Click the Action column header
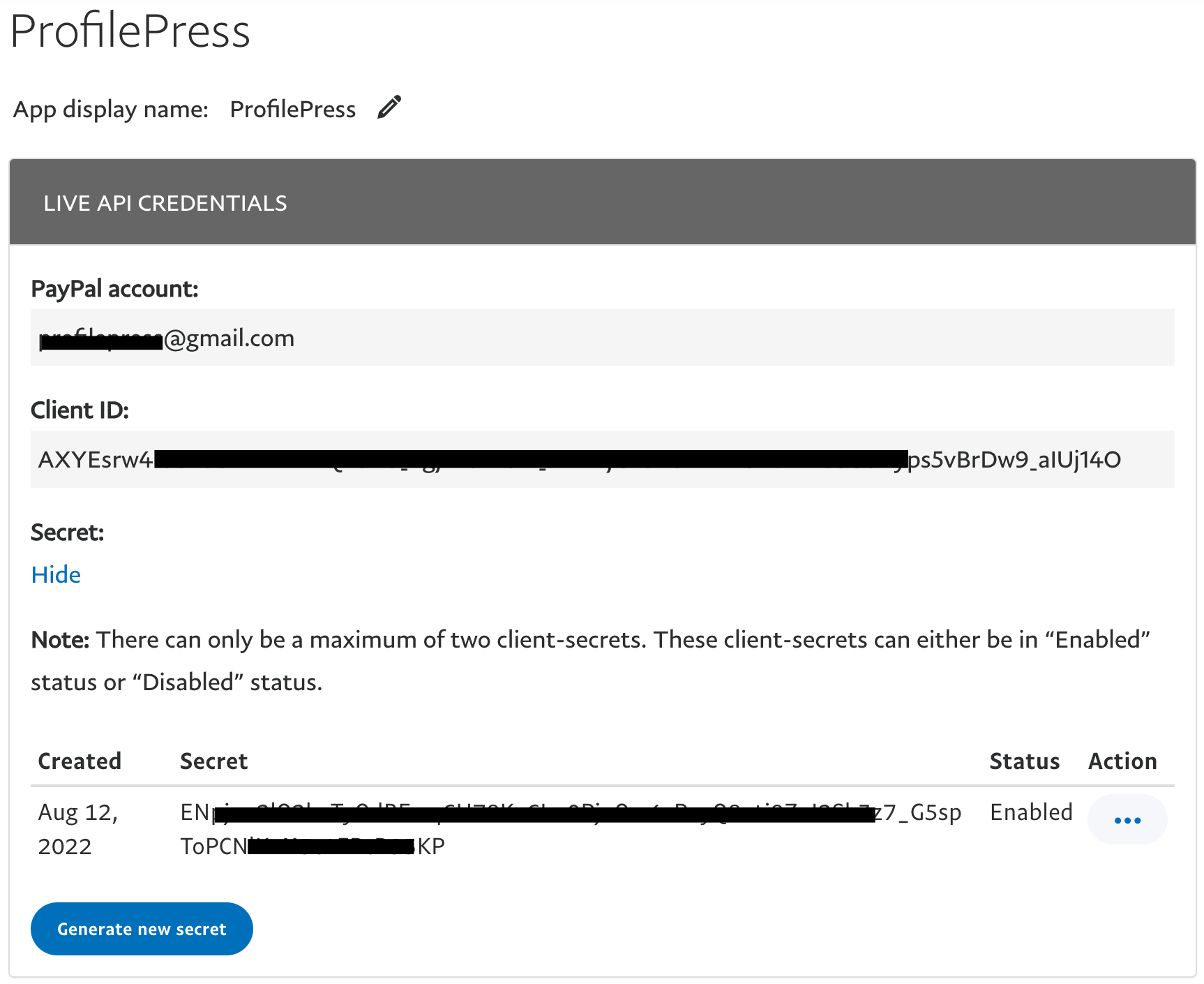 coord(1122,761)
